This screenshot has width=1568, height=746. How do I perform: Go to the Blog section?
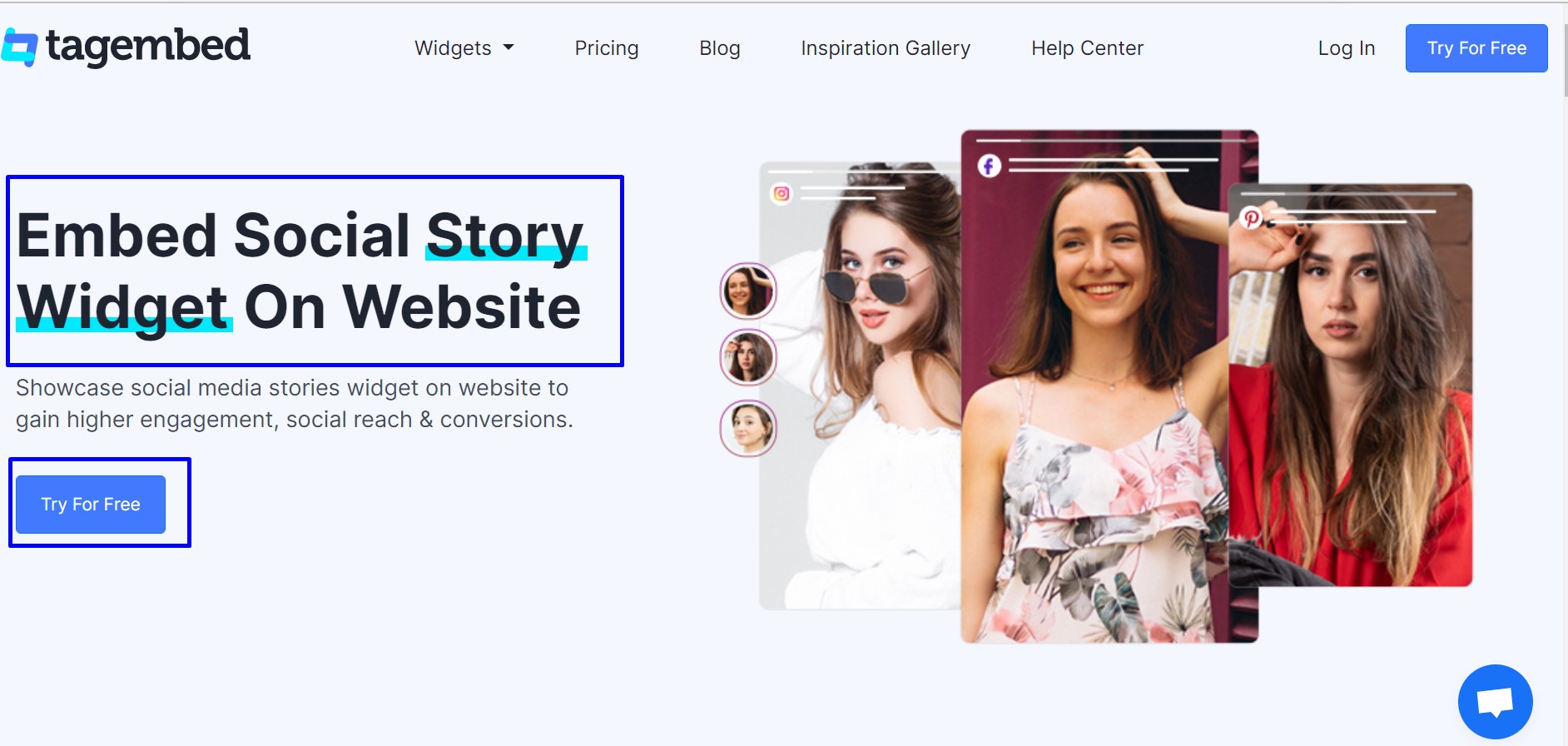pyautogui.click(x=719, y=48)
